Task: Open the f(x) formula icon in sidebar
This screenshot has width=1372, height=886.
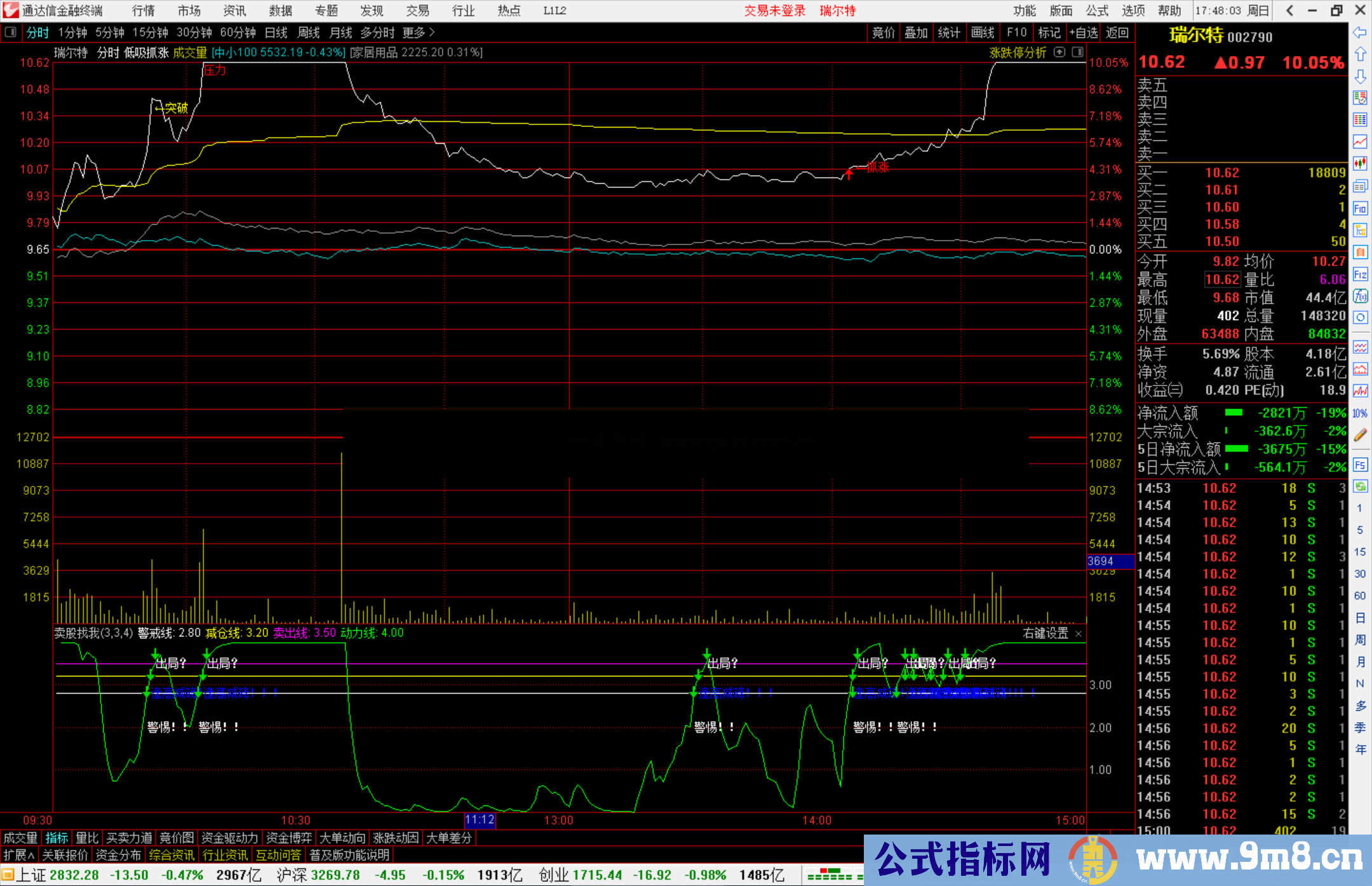Action: coord(1360,296)
